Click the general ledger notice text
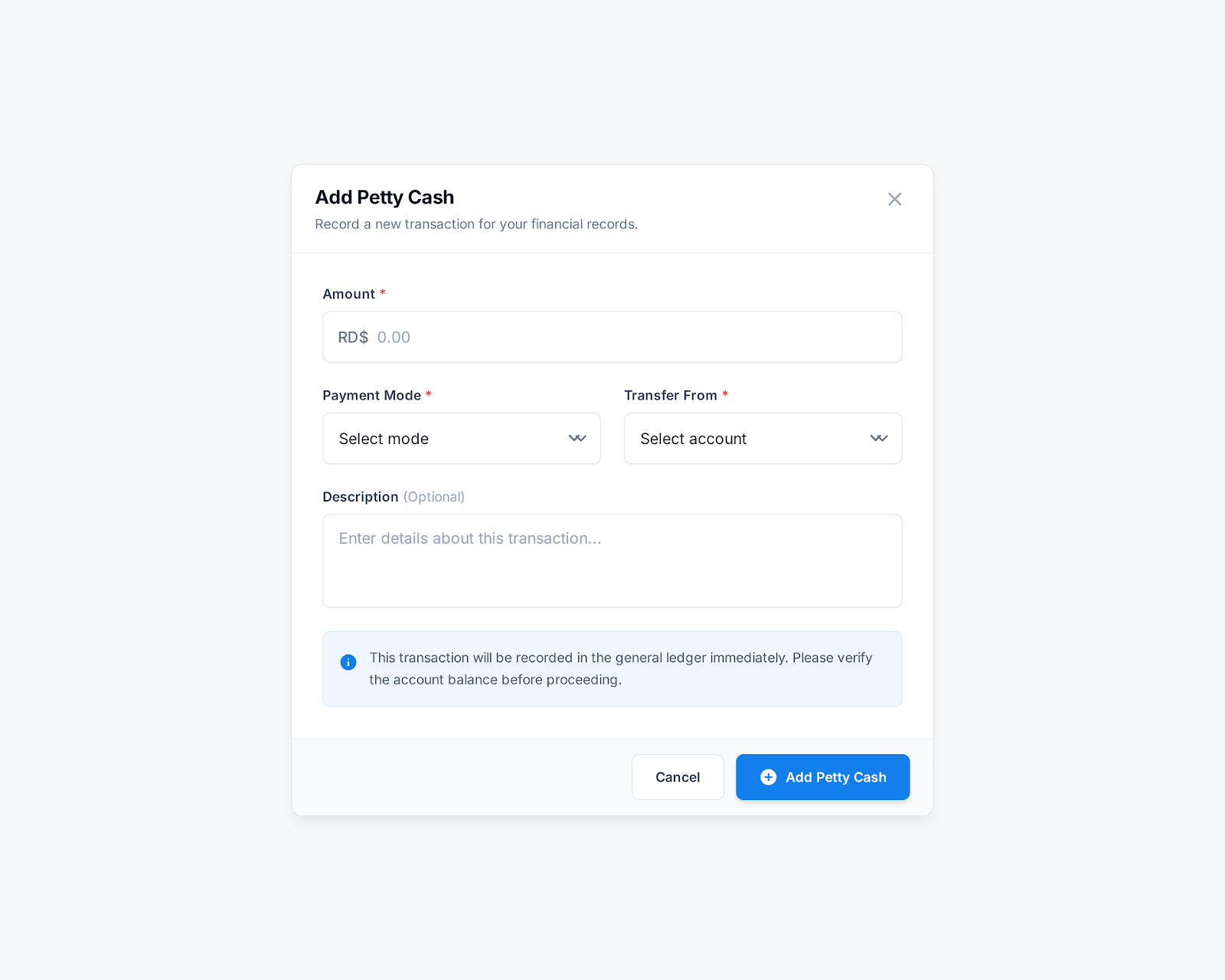This screenshot has height=980, width=1225. (620, 668)
